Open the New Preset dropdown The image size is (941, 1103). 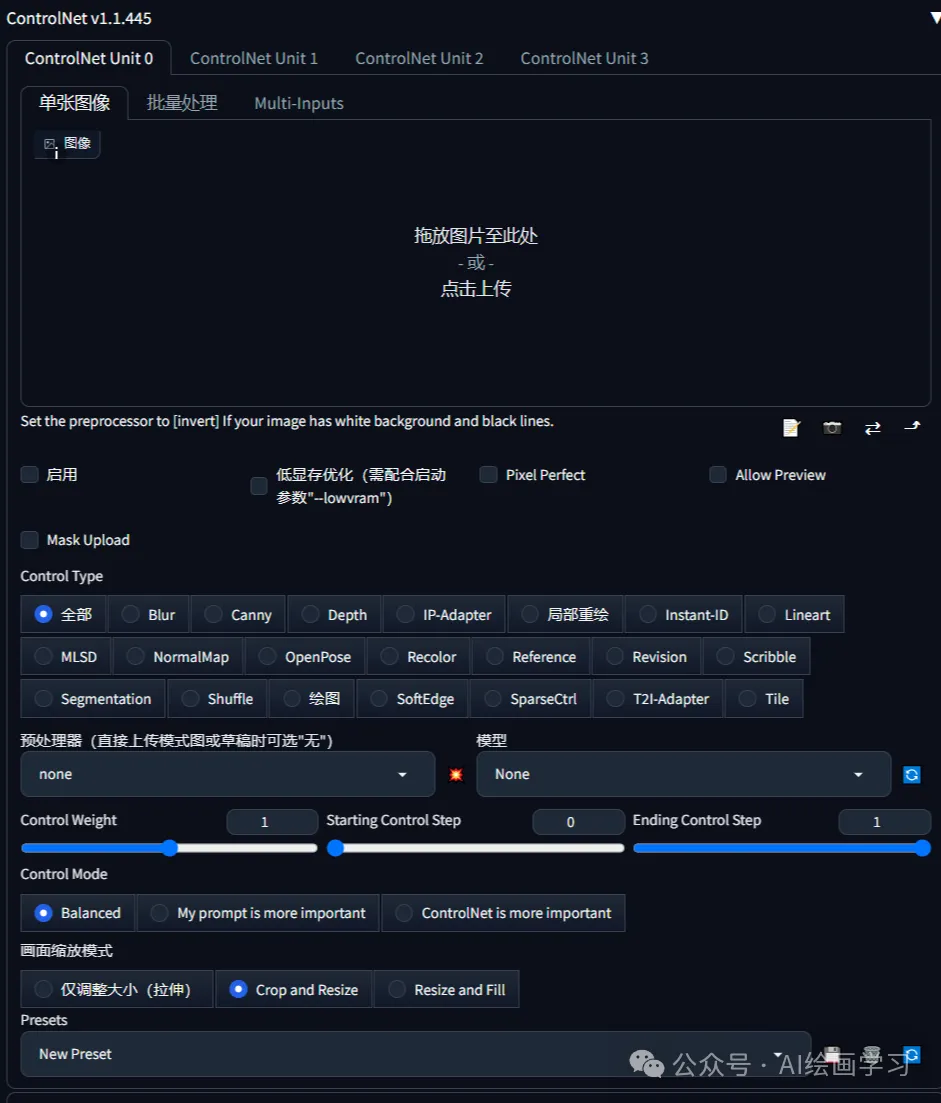coord(416,1053)
